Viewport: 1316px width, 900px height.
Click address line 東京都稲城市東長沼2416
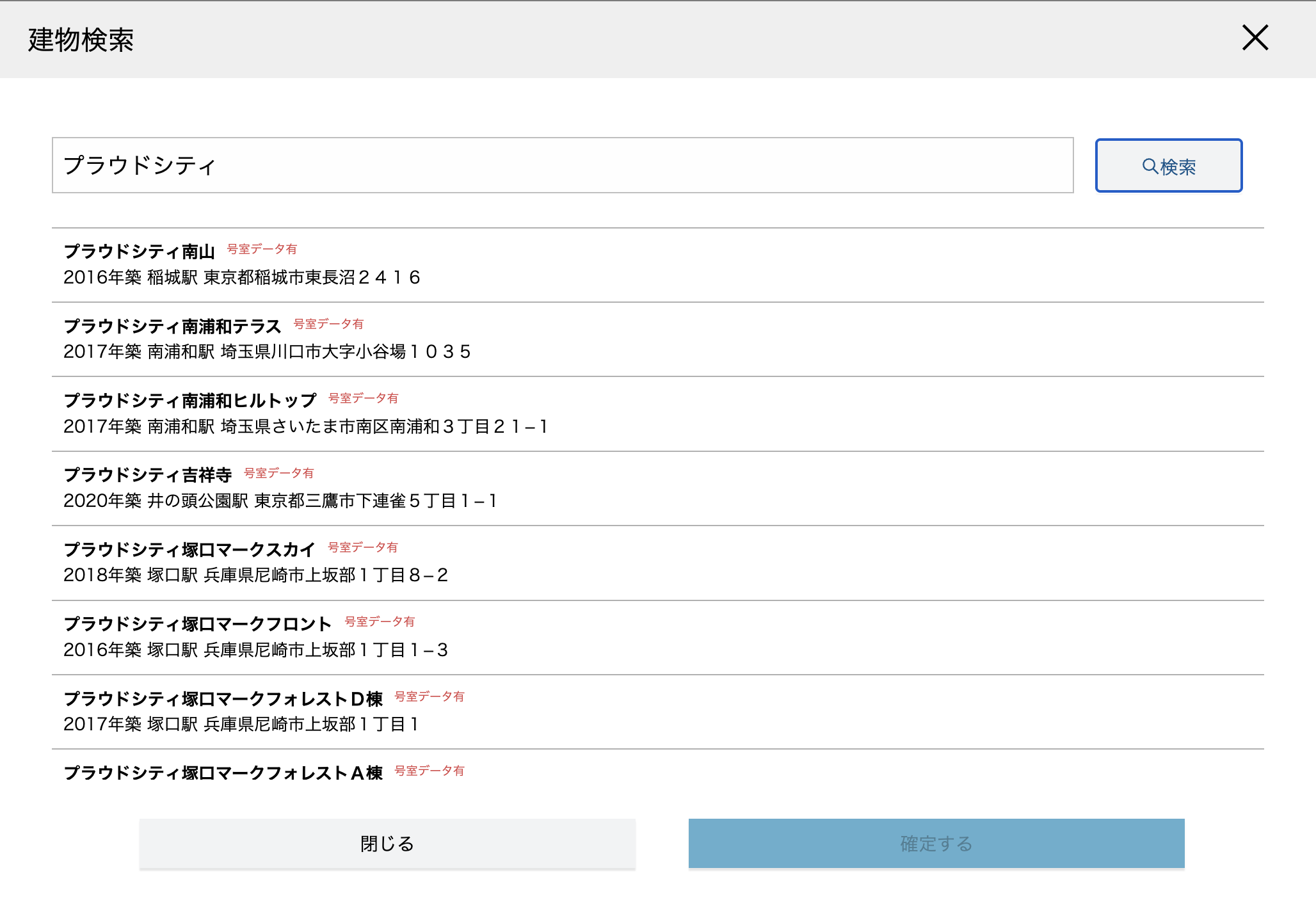312,278
